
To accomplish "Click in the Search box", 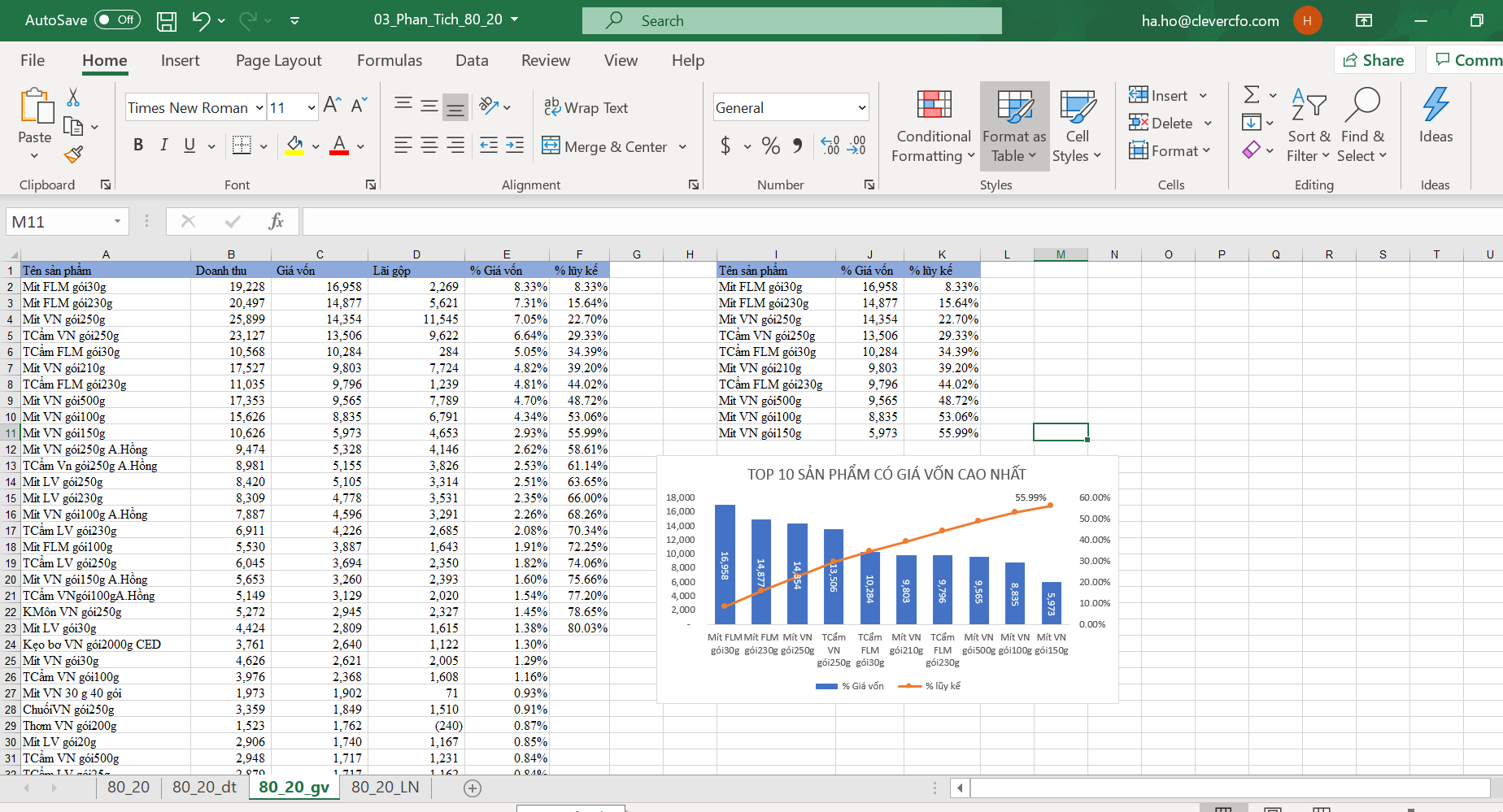I will point(791,21).
